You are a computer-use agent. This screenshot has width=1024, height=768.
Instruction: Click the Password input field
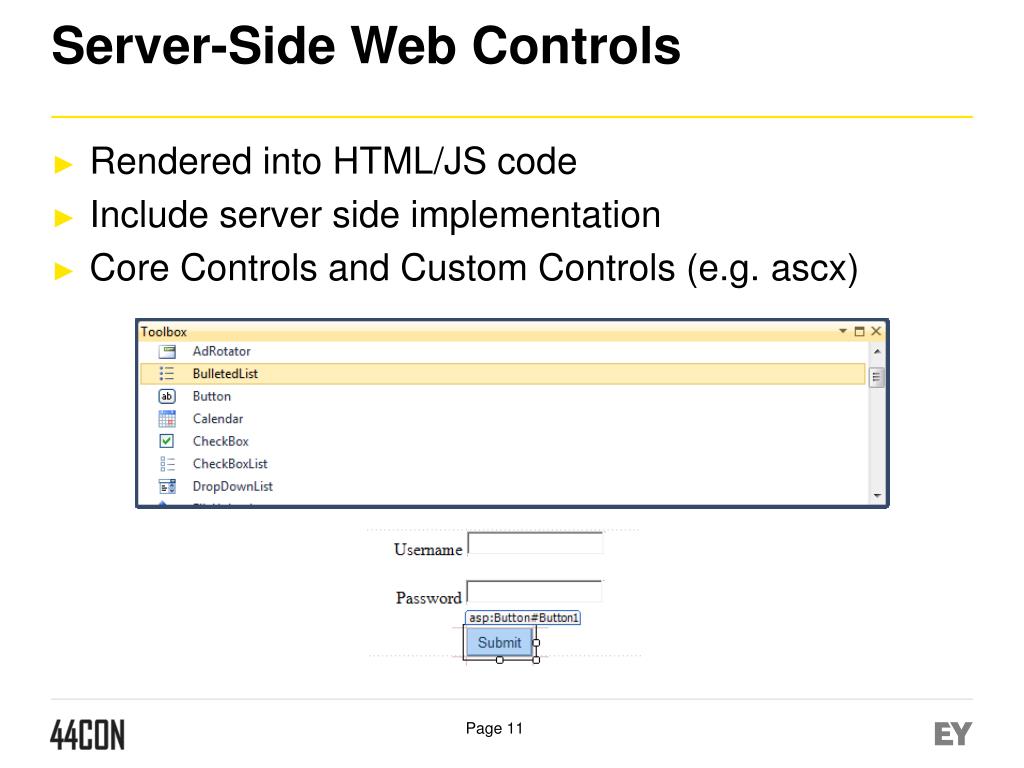[x=534, y=592]
